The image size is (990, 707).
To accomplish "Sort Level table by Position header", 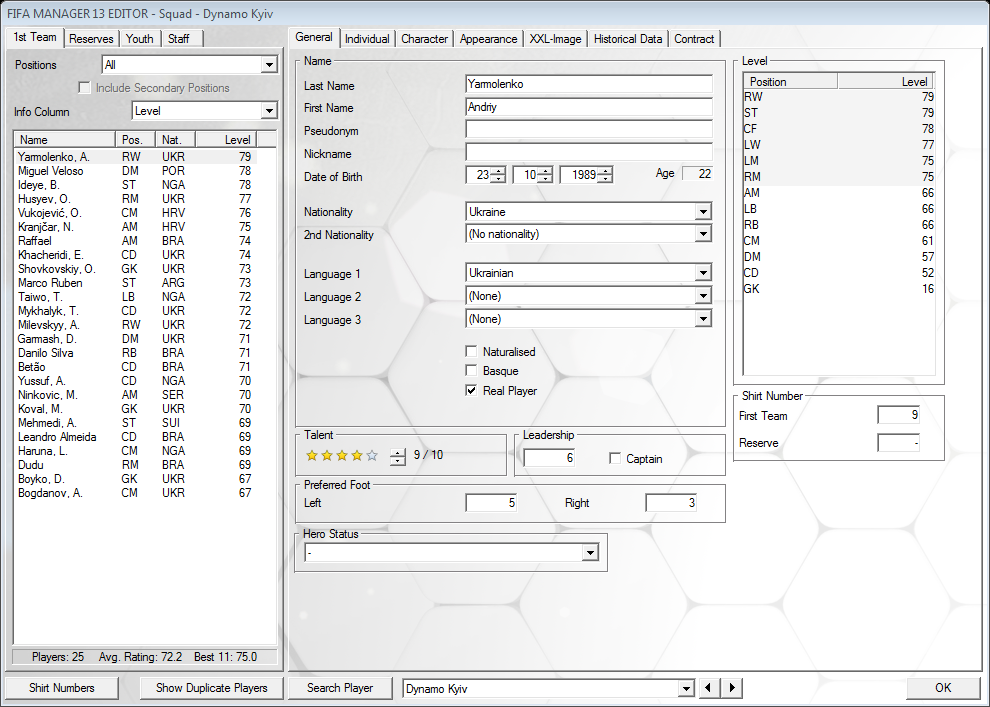I will tap(790, 81).
